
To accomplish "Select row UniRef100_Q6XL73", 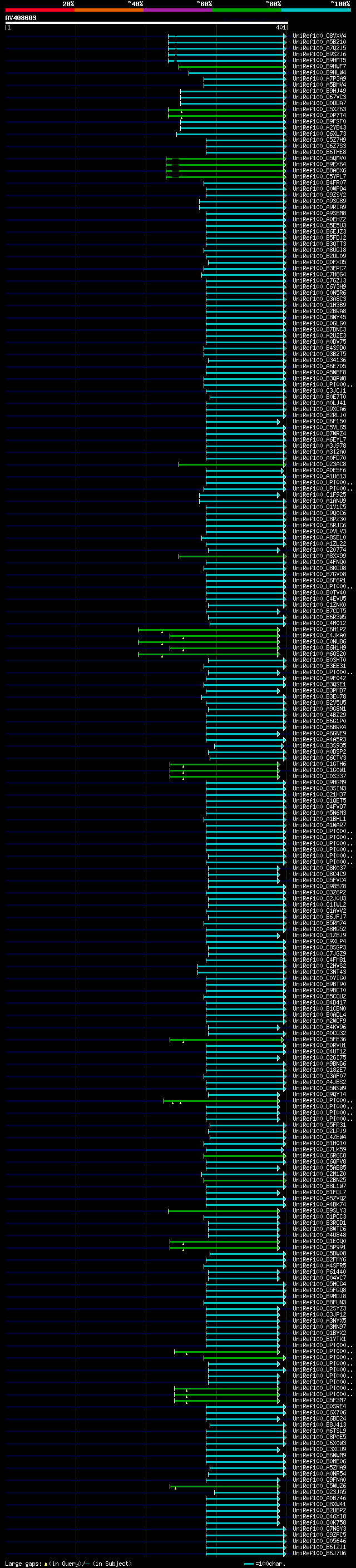I will point(319,134).
